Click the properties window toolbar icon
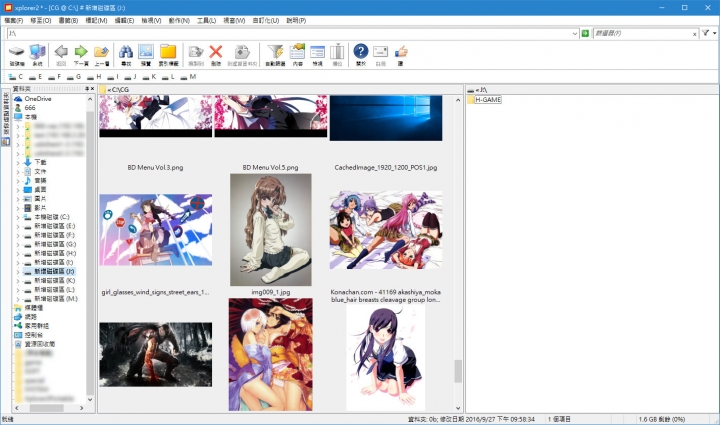The width and height of the screenshot is (720, 425). (x=317, y=55)
